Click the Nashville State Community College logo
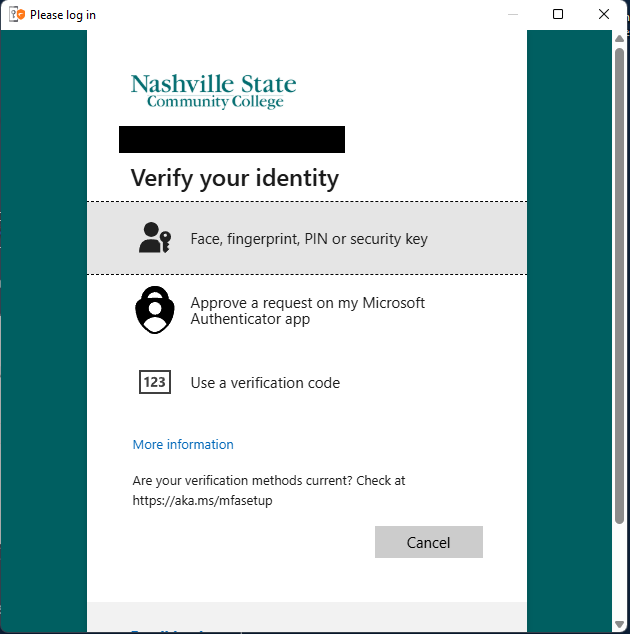 [213, 90]
